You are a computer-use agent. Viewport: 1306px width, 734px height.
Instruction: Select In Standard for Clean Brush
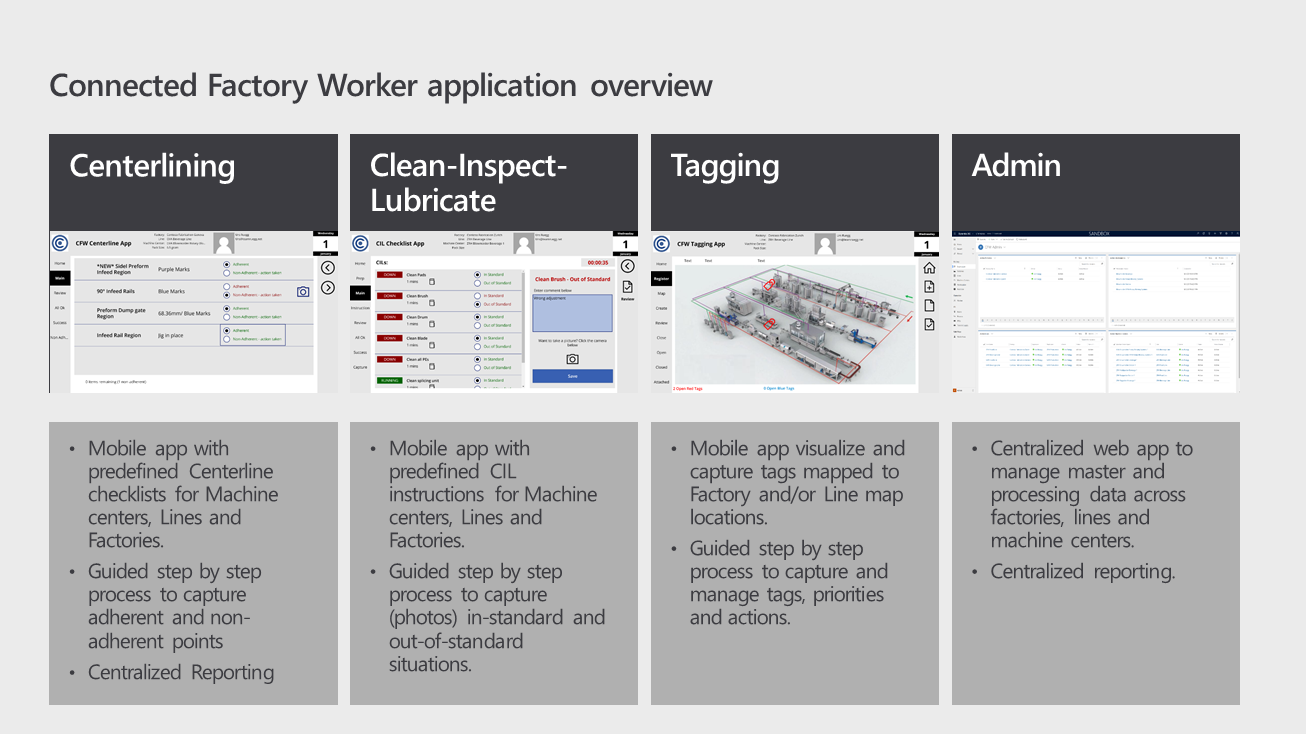point(477,296)
